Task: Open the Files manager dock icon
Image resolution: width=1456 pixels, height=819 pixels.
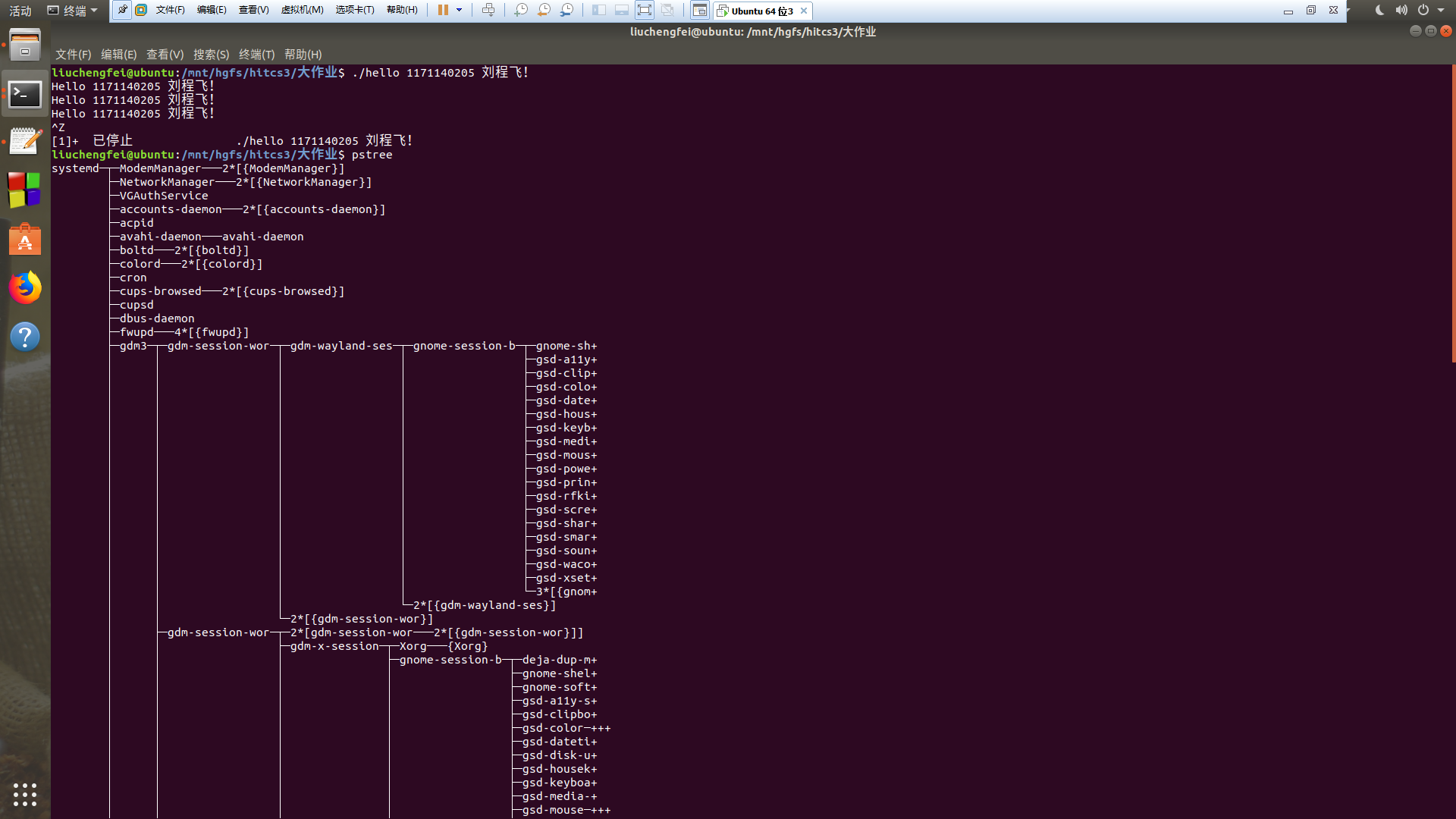Action: [25, 45]
